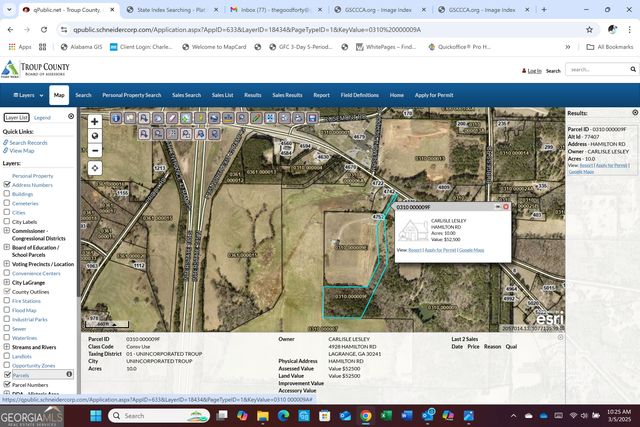This screenshot has height=427, width=640.
Task: Click the site search input field
Action: [598, 69]
